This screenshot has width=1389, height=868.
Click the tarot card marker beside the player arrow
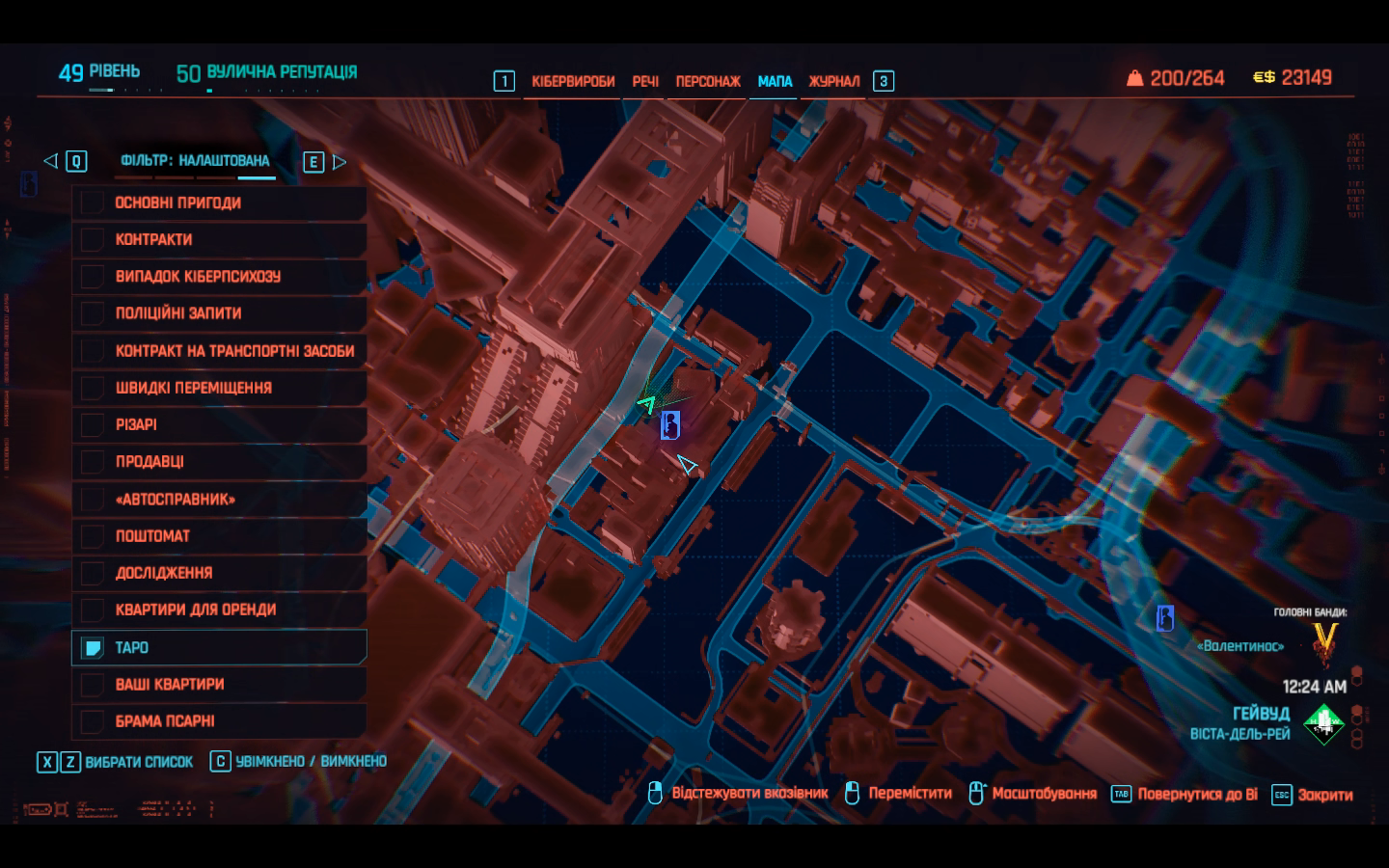click(670, 425)
